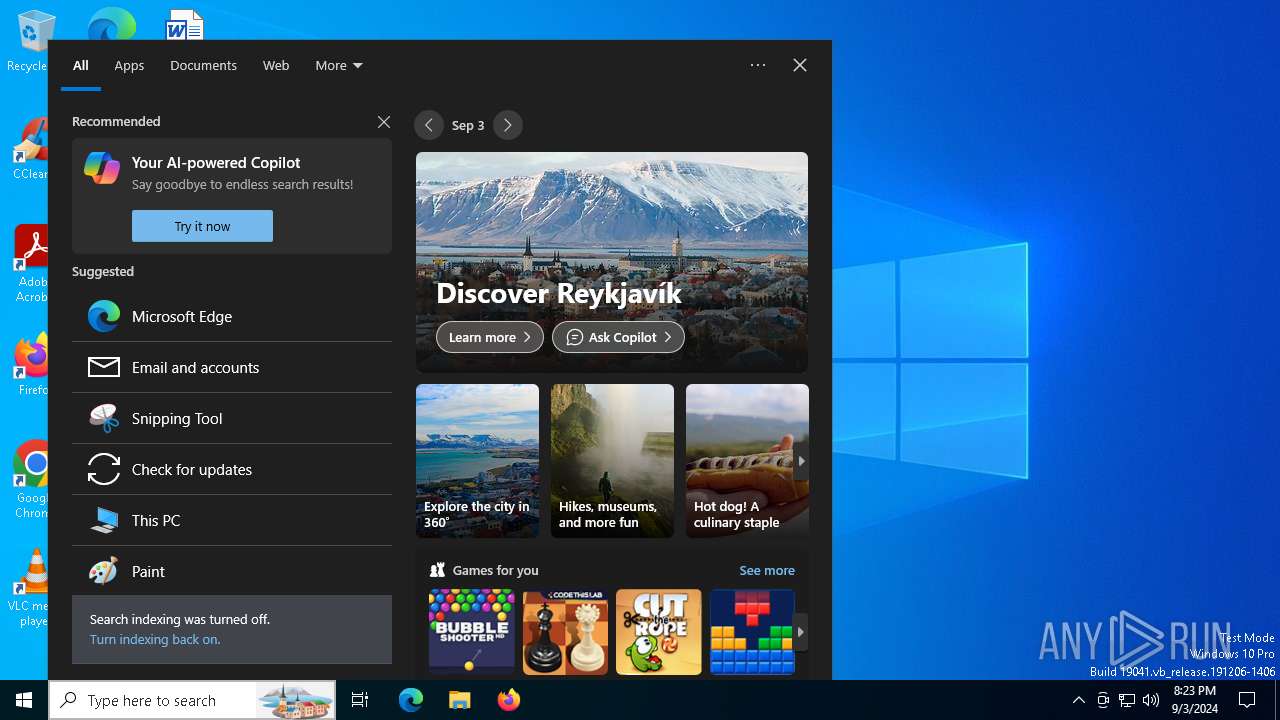Show more games with the arrow
This screenshot has height=720, width=1280.
pos(800,632)
